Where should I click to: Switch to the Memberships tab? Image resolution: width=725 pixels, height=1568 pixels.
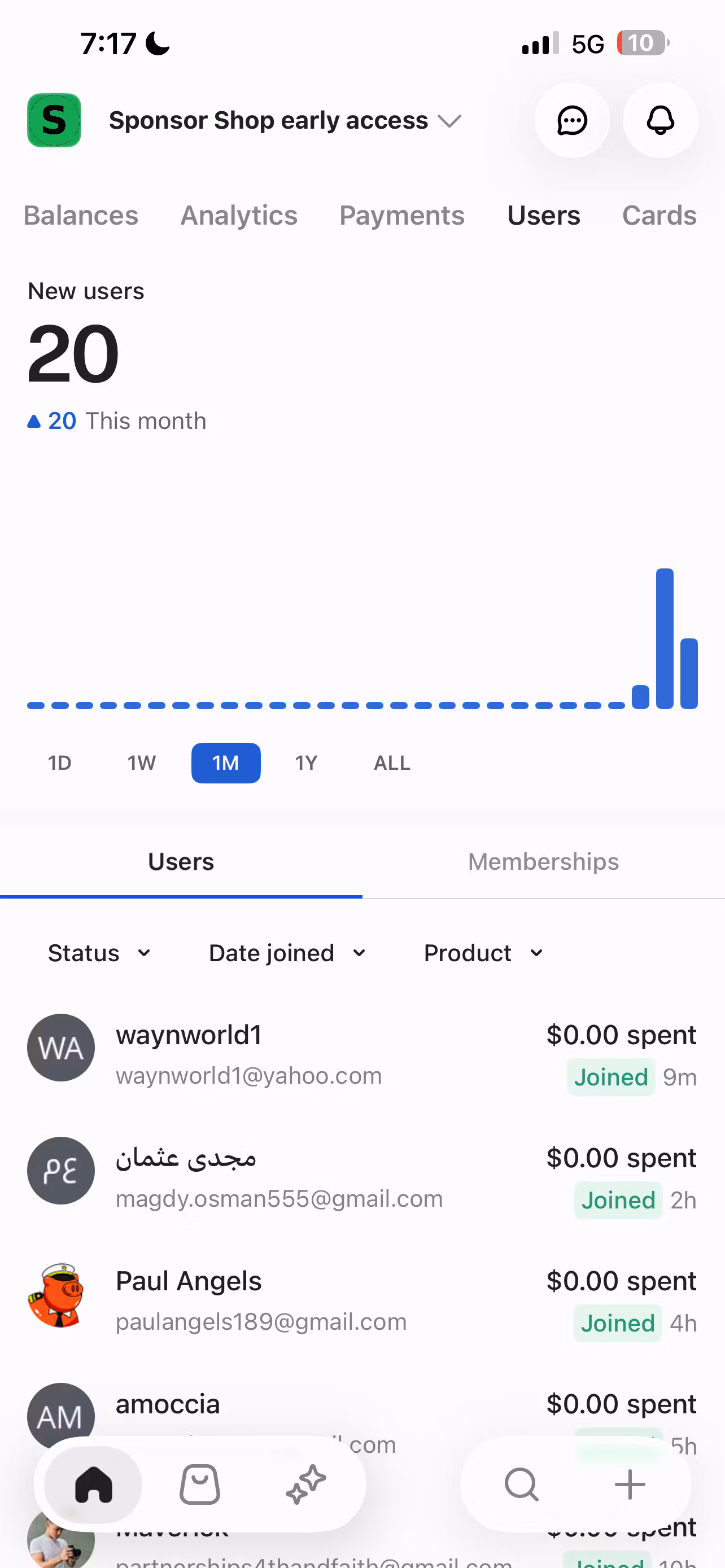click(544, 862)
